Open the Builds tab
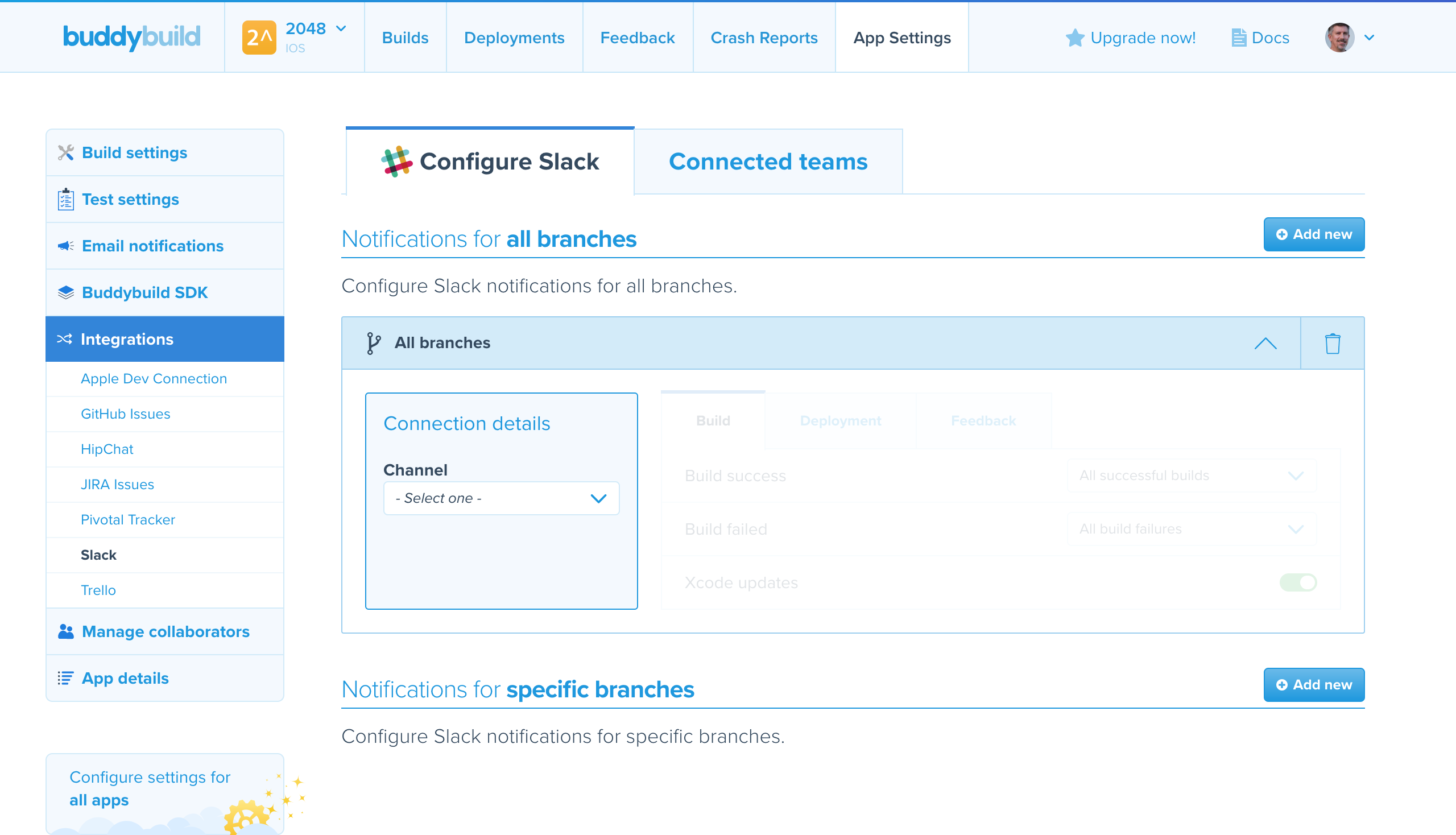Image resolution: width=1456 pixels, height=835 pixels. (405, 38)
